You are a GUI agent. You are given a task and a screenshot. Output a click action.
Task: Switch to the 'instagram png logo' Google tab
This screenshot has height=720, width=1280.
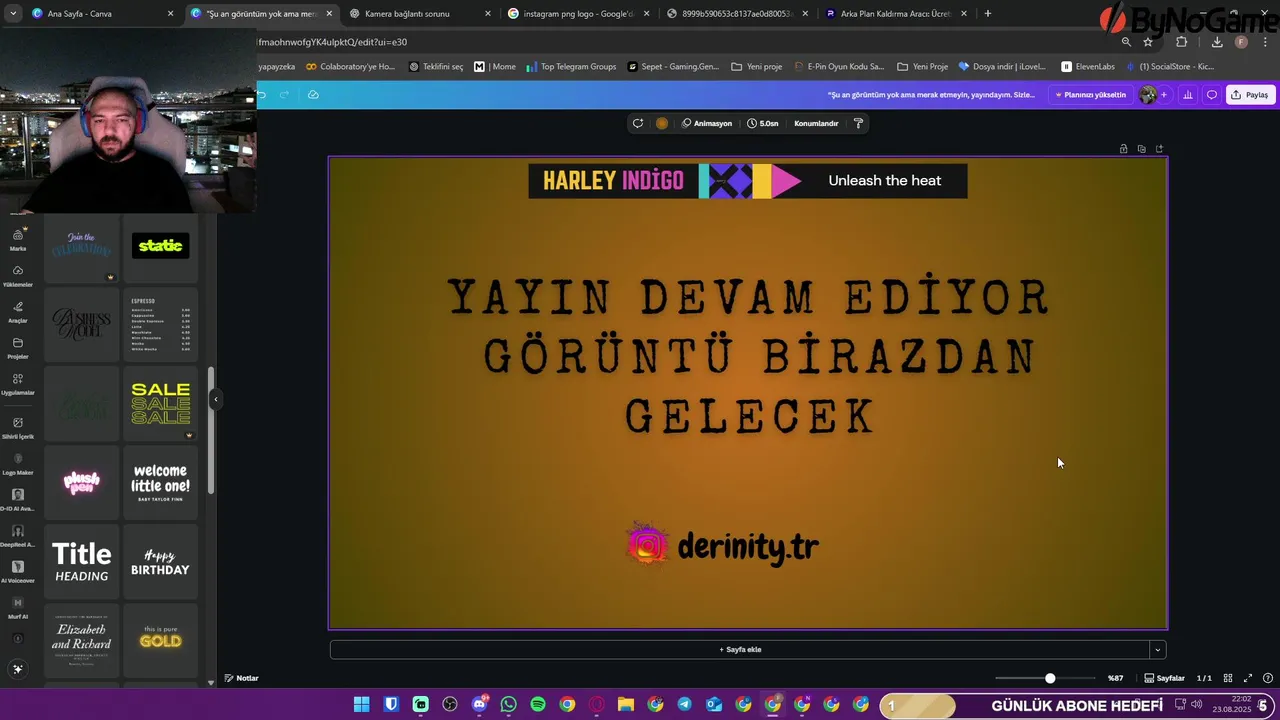tap(578, 13)
